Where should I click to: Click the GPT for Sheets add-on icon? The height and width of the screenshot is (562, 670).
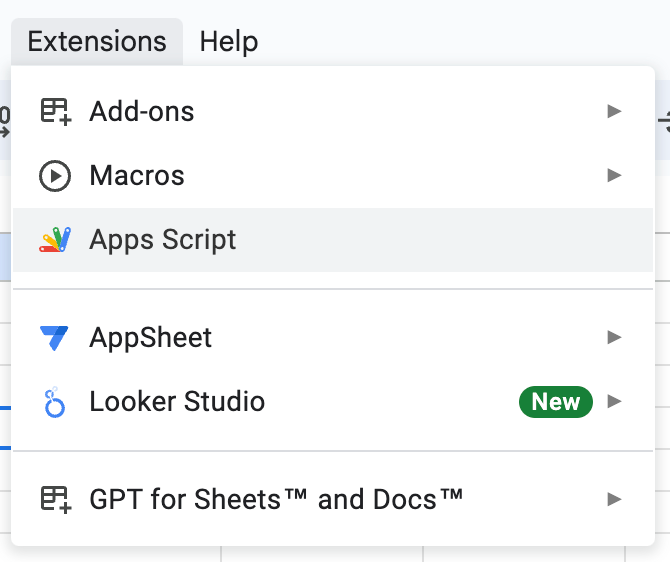click(x=55, y=498)
